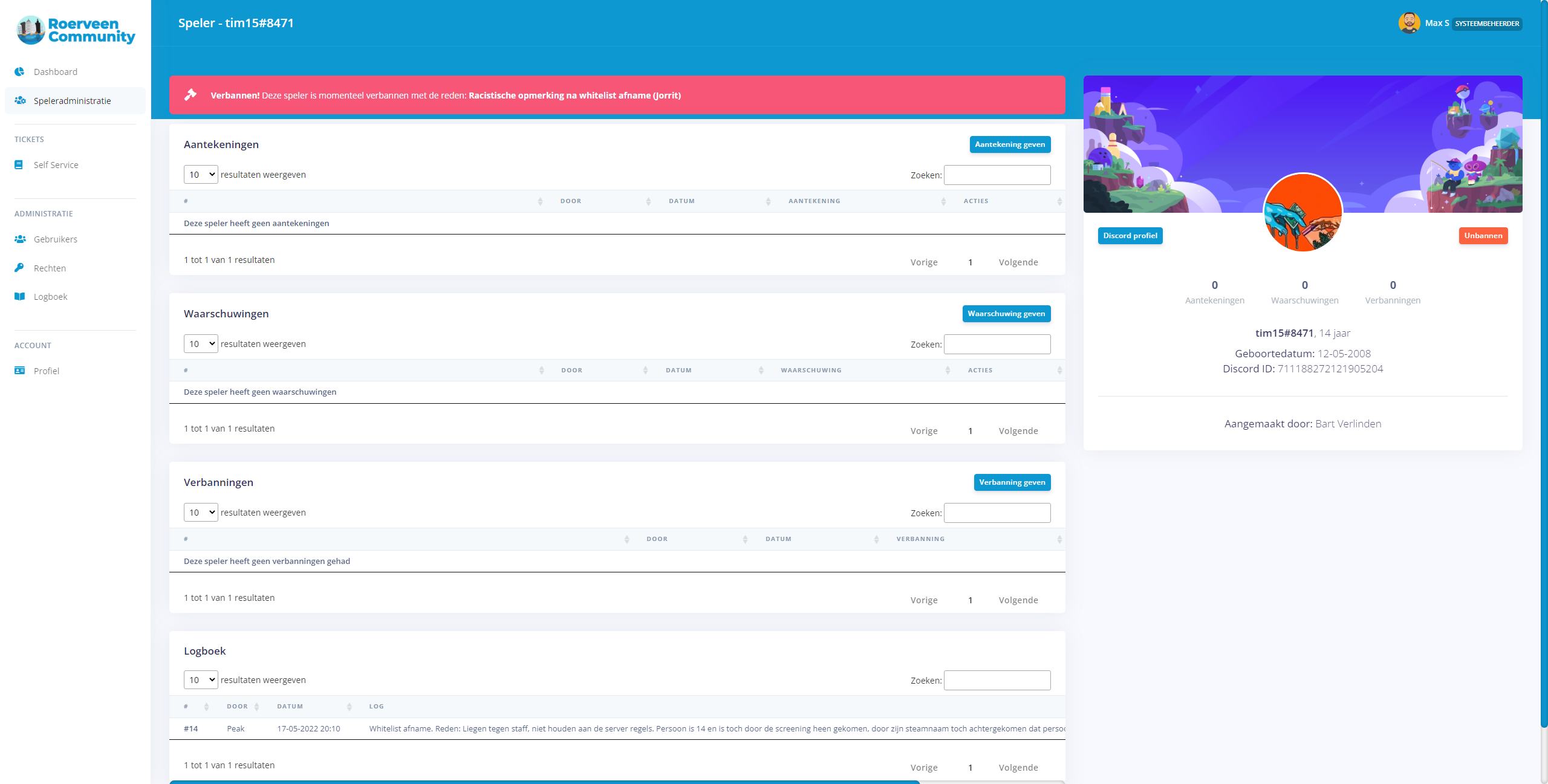Click the Dashboard pie chart icon
The image size is (1548, 784).
click(x=20, y=71)
